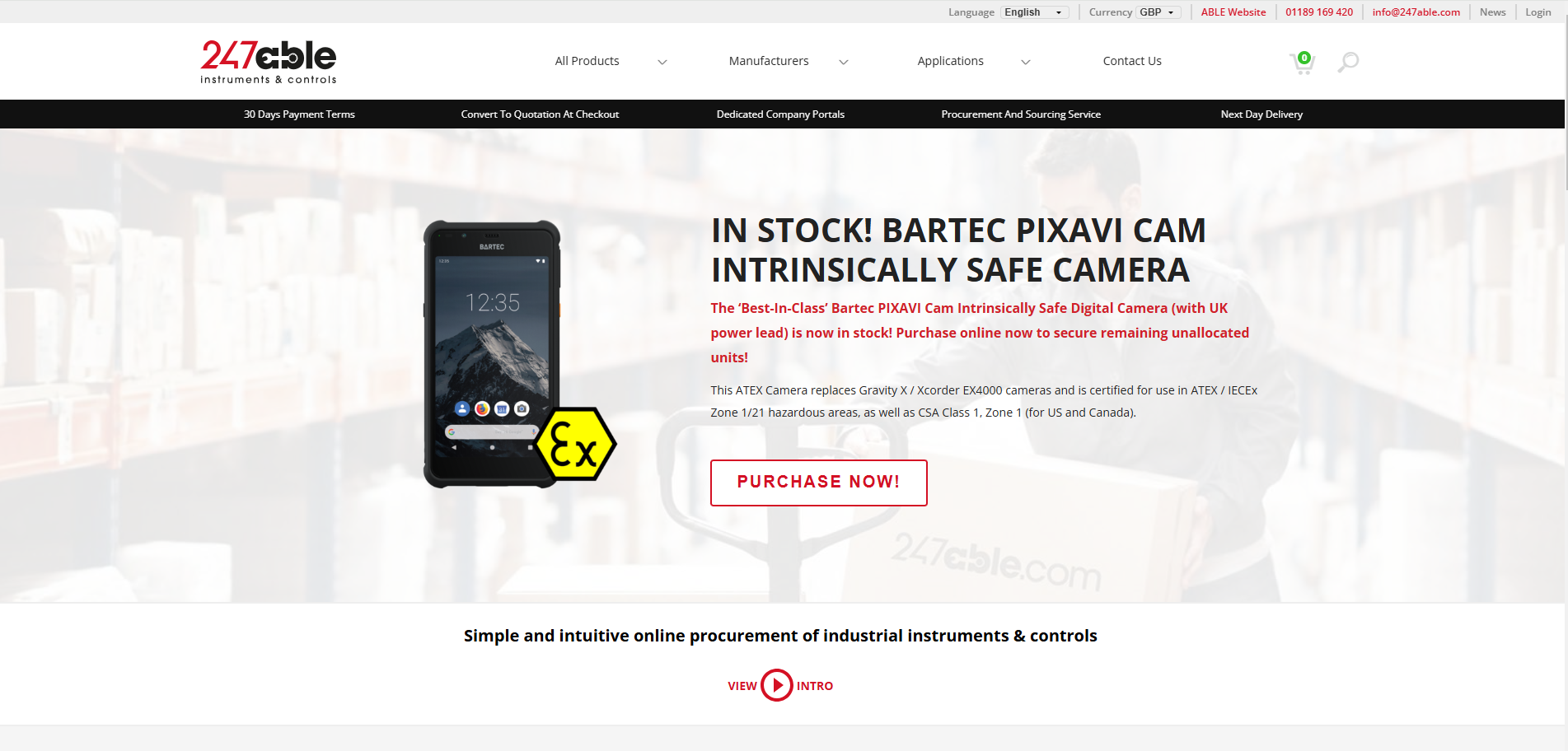Expand the All Products chevron
The width and height of the screenshot is (1568, 751).
662,62
